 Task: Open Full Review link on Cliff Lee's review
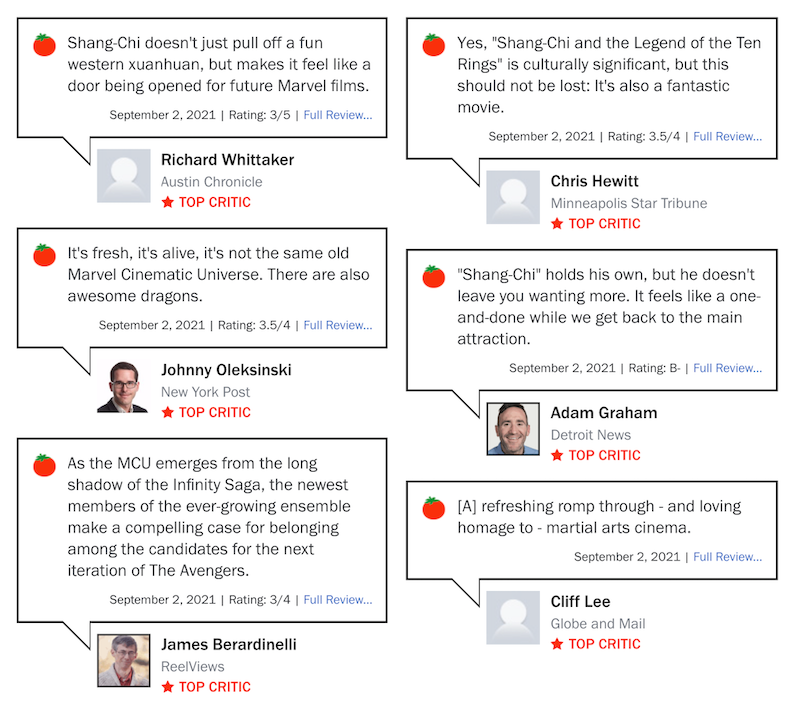tap(727, 557)
